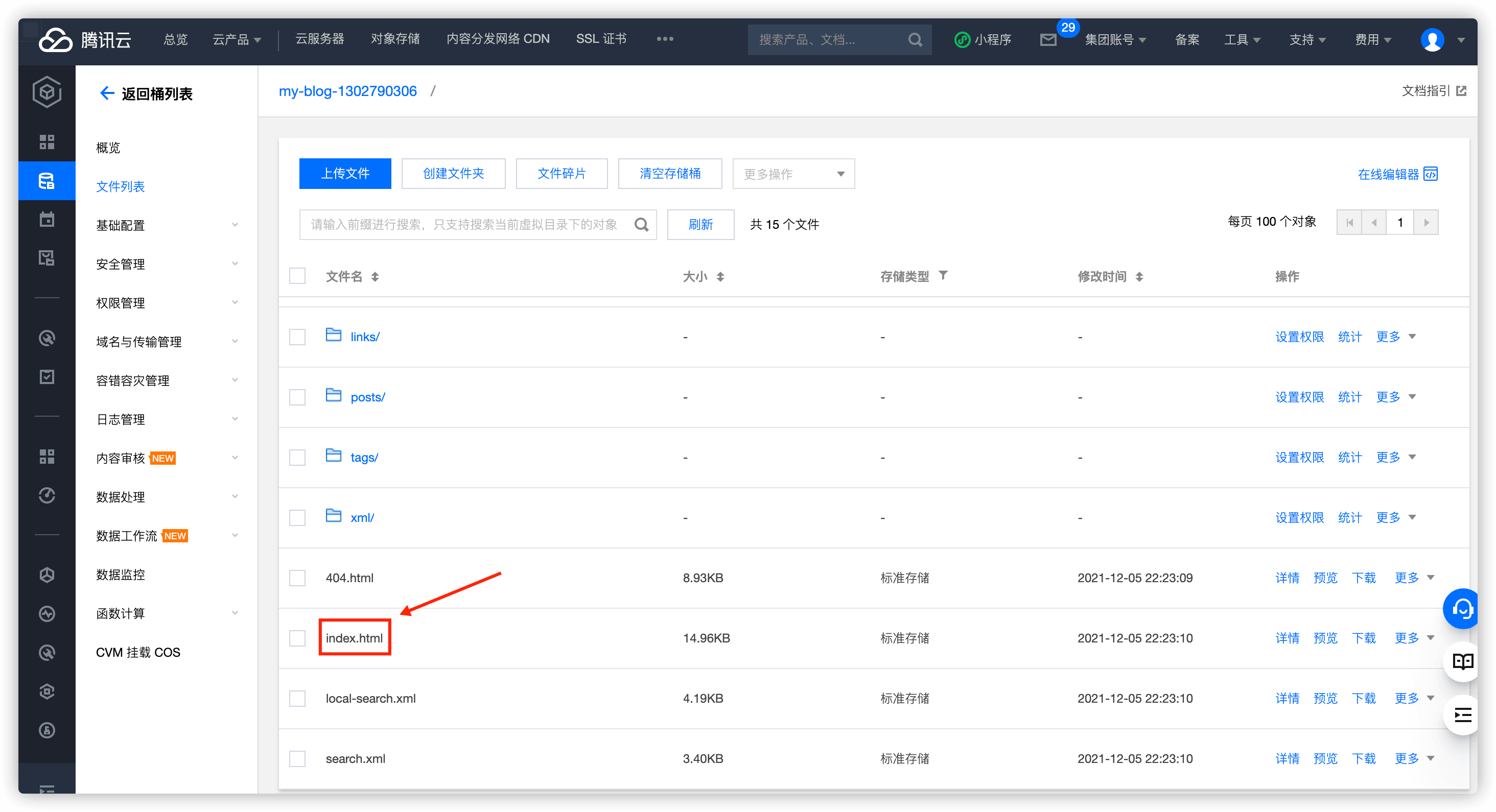
Task: Open the customer service headset button
Action: coord(1462,608)
